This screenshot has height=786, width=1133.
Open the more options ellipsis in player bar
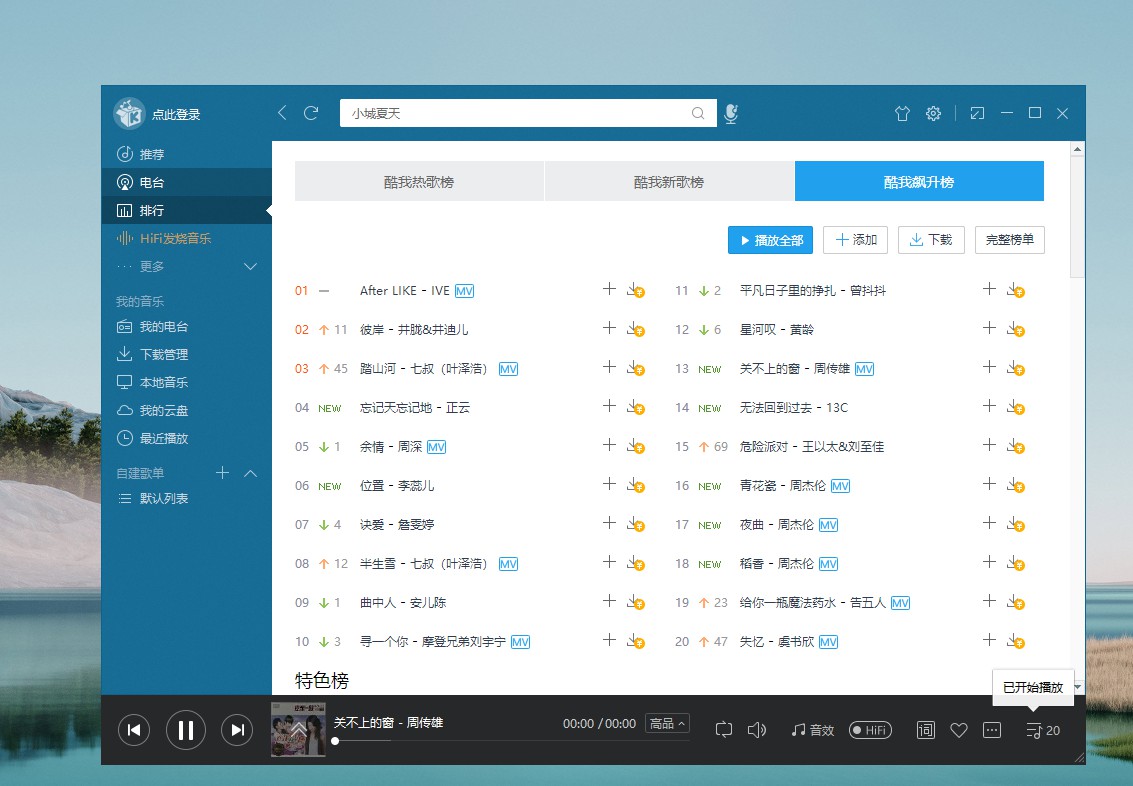tap(992, 730)
